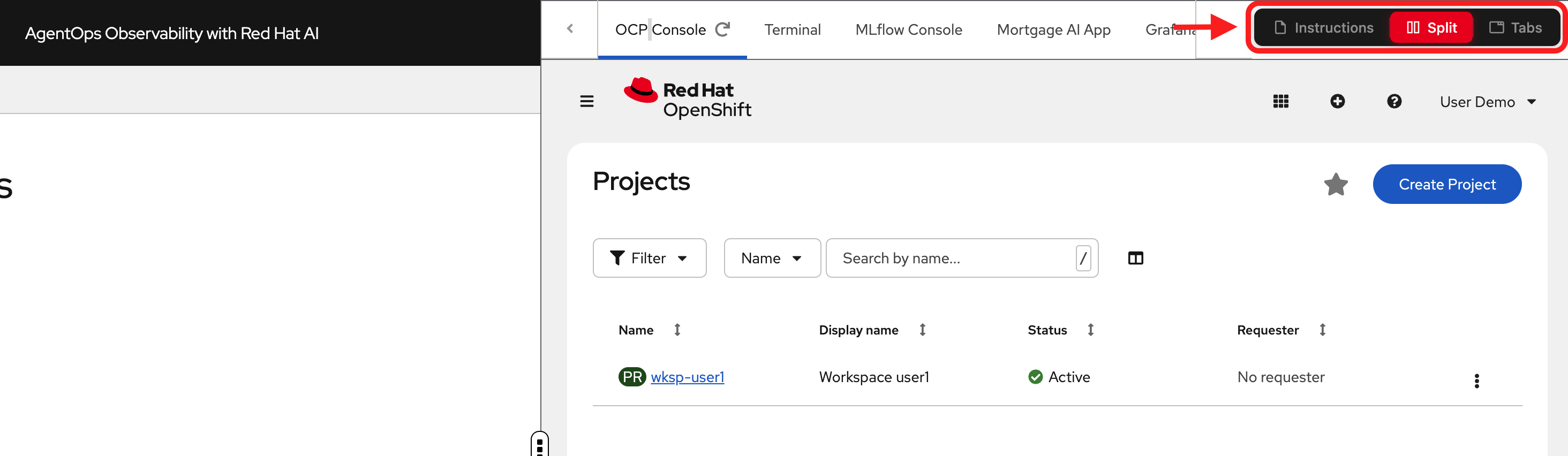This screenshot has width=1568, height=456.
Task: Click the plus import icon in masthead
Action: point(1337,102)
